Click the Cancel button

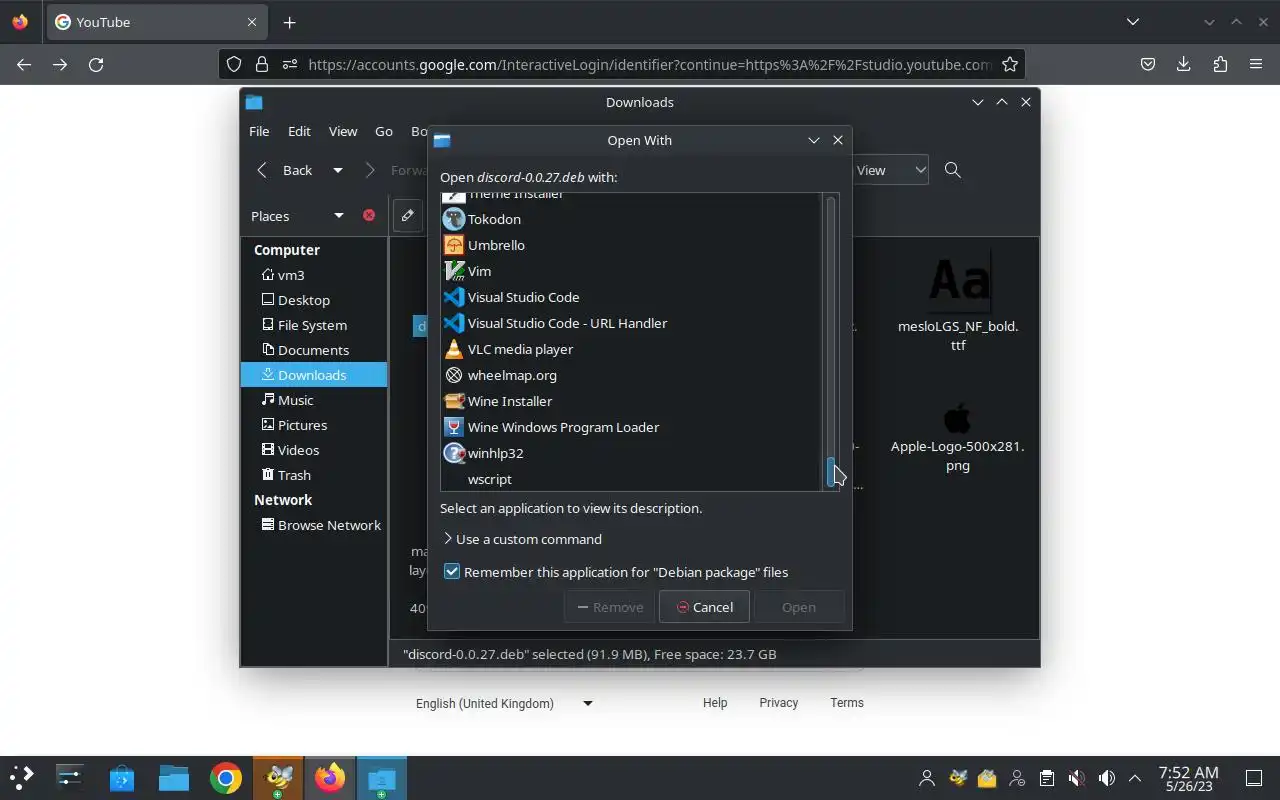pyautogui.click(x=704, y=607)
